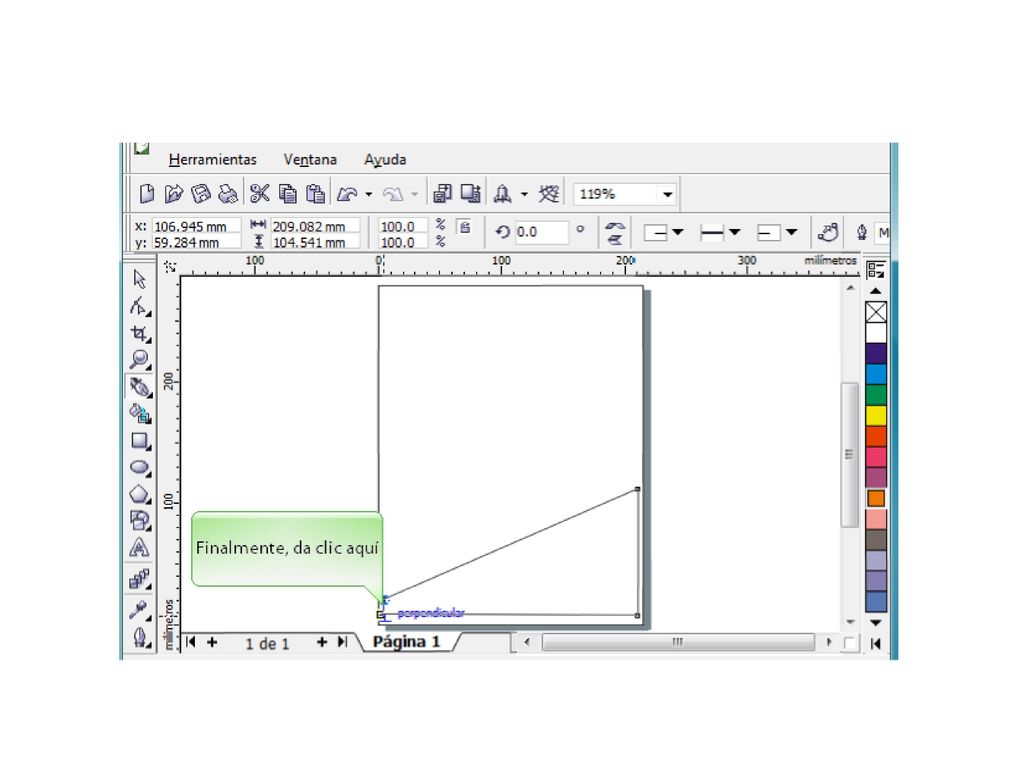Select the Outline pen tool

point(140,636)
